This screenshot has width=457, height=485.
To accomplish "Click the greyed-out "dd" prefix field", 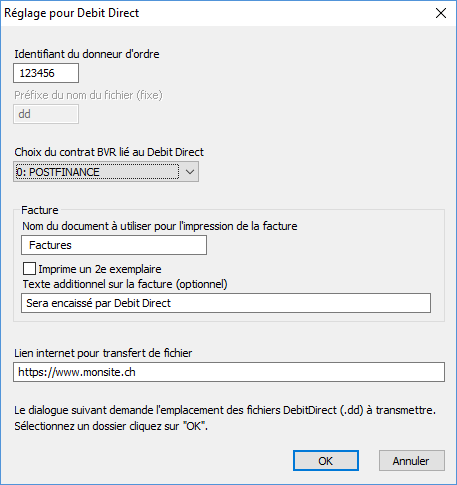I will point(46,114).
